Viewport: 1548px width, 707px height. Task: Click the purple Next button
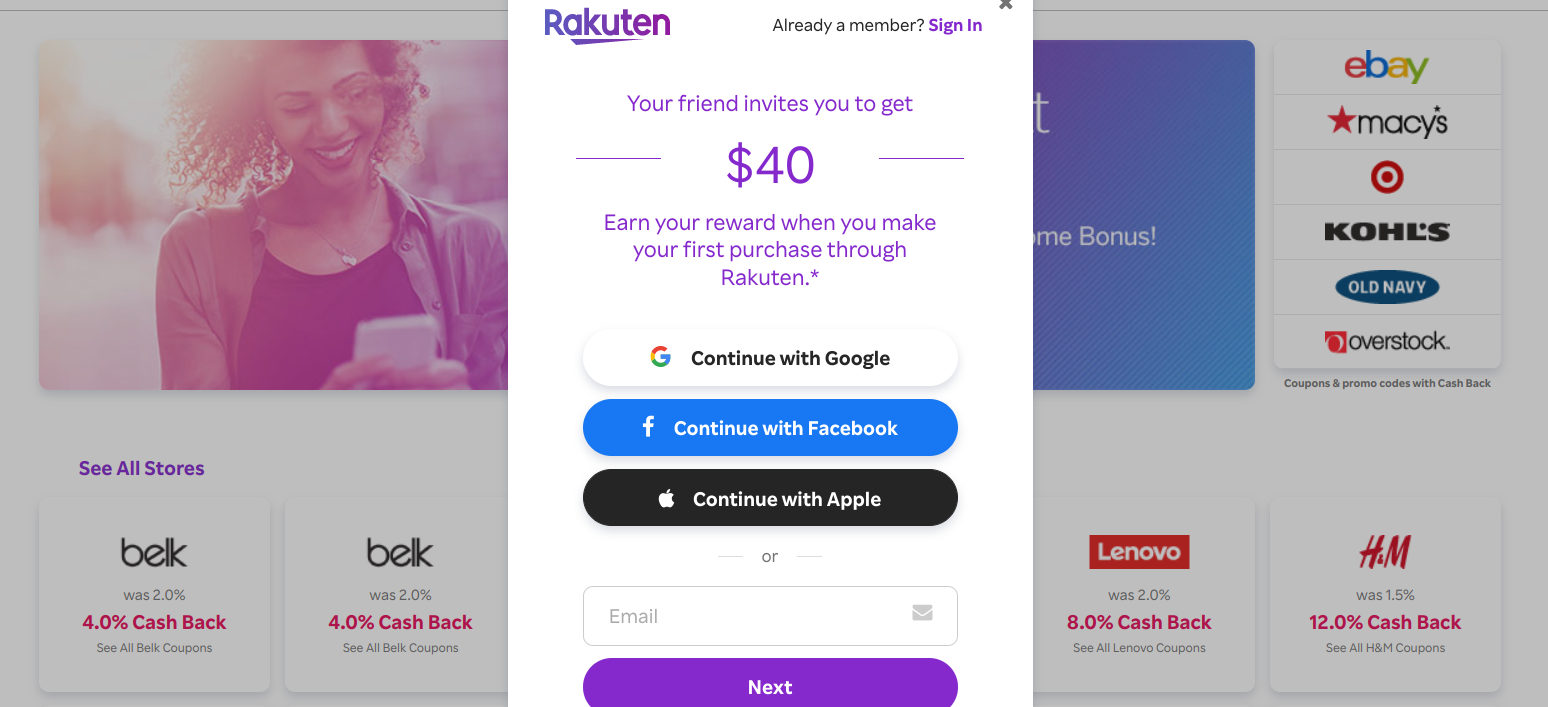tap(770, 685)
